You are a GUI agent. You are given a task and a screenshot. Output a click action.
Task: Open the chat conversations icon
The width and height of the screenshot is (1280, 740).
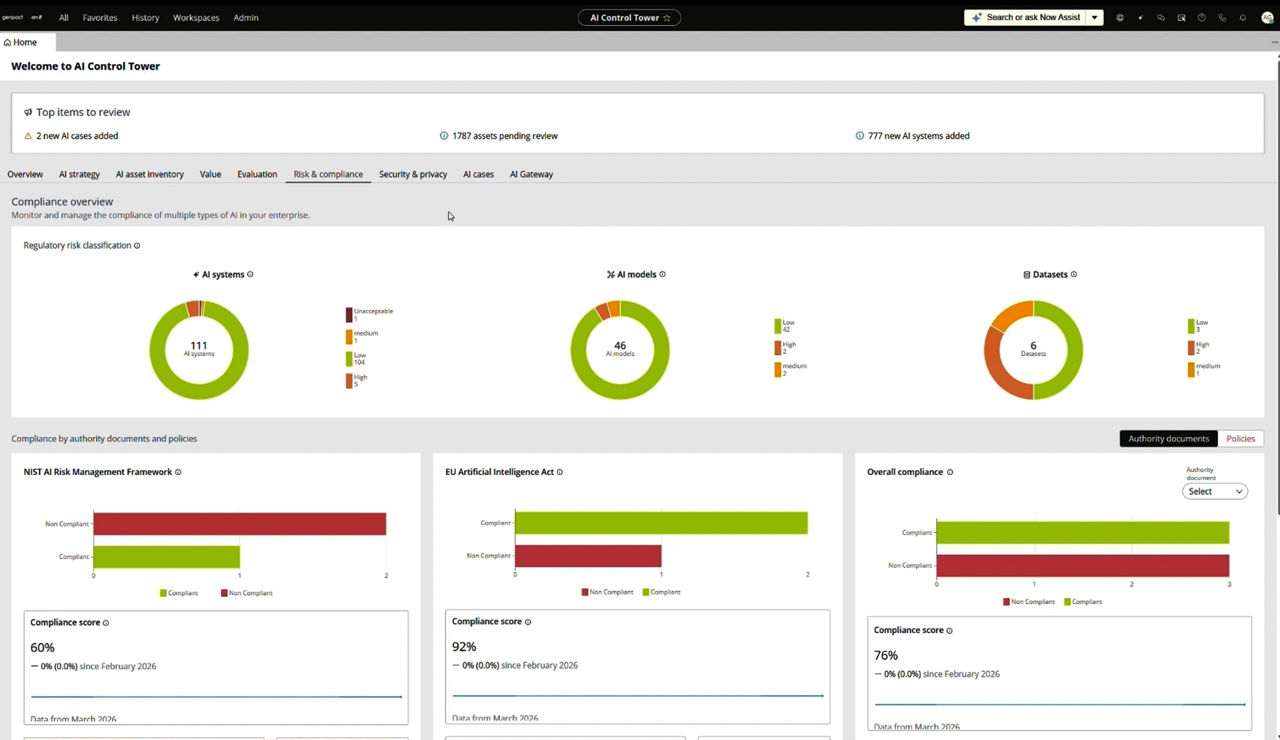tap(1161, 17)
